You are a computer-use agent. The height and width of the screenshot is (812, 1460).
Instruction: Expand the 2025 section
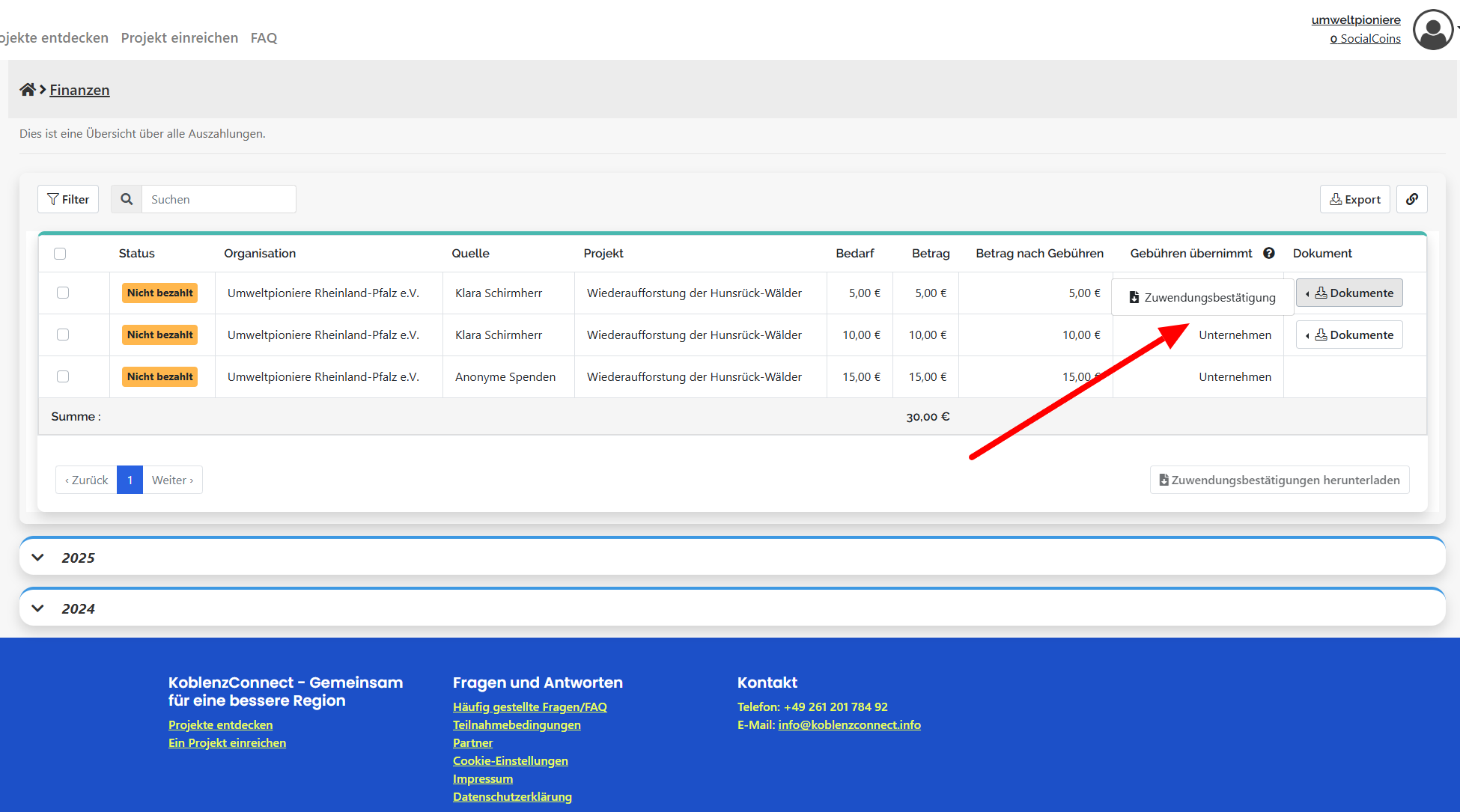click(x=38, y=558)
